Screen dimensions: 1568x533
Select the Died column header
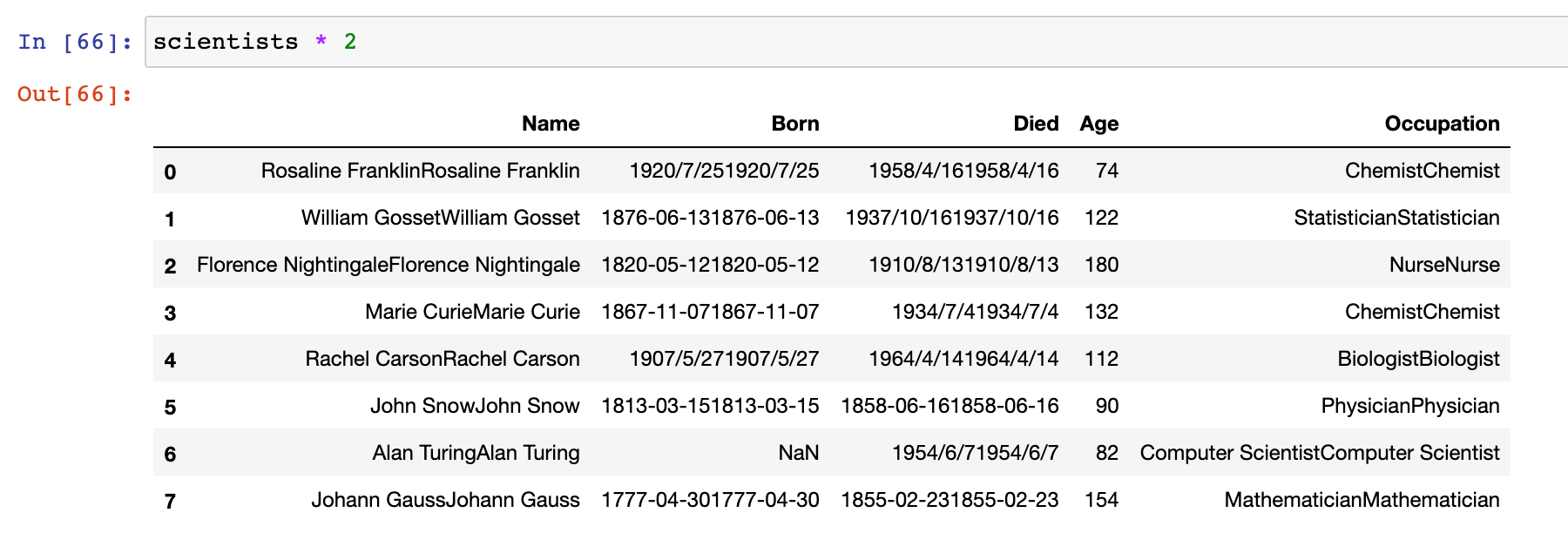[1036, 124]
